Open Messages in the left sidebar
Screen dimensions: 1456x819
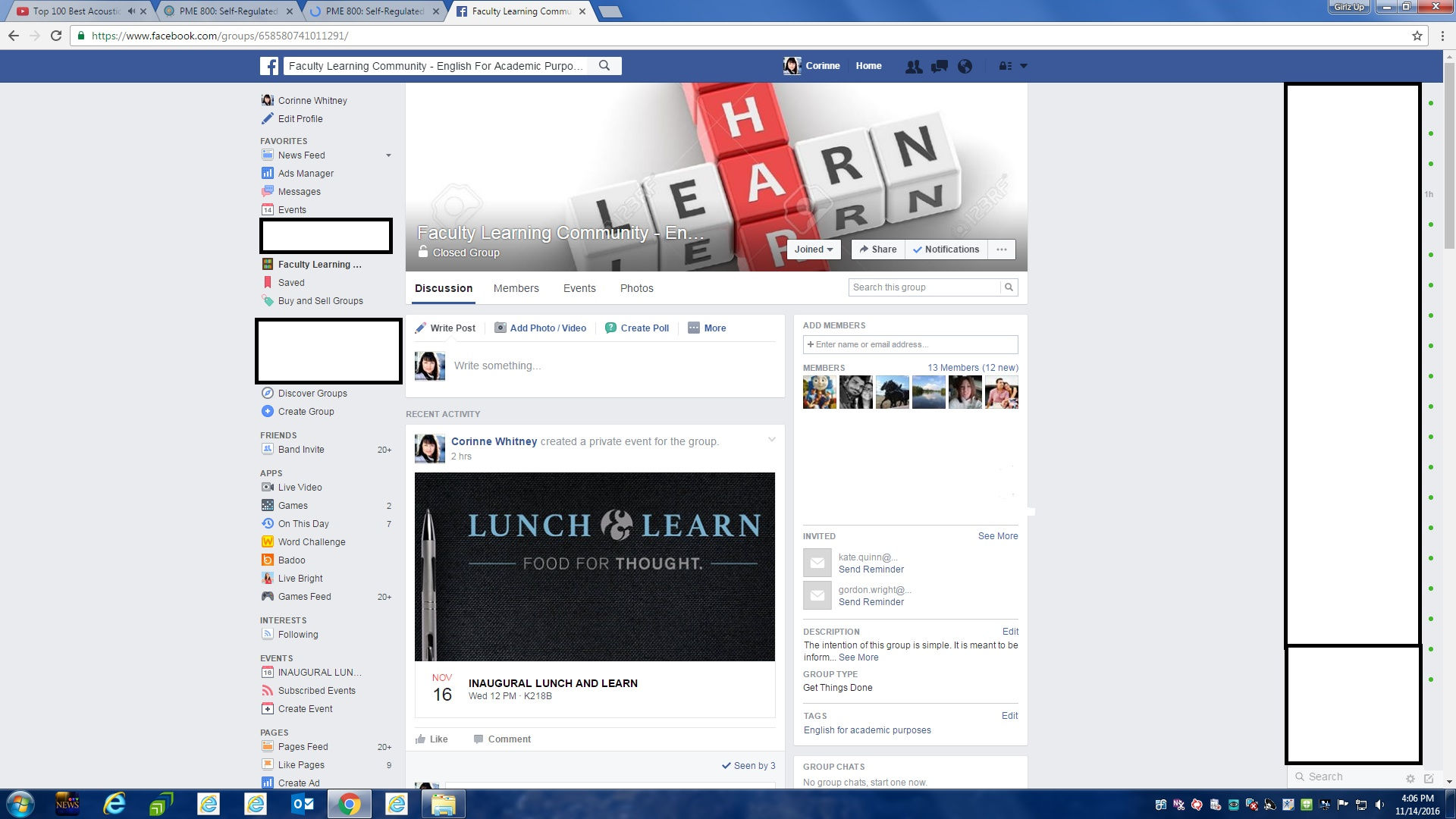tap(299, 192)
